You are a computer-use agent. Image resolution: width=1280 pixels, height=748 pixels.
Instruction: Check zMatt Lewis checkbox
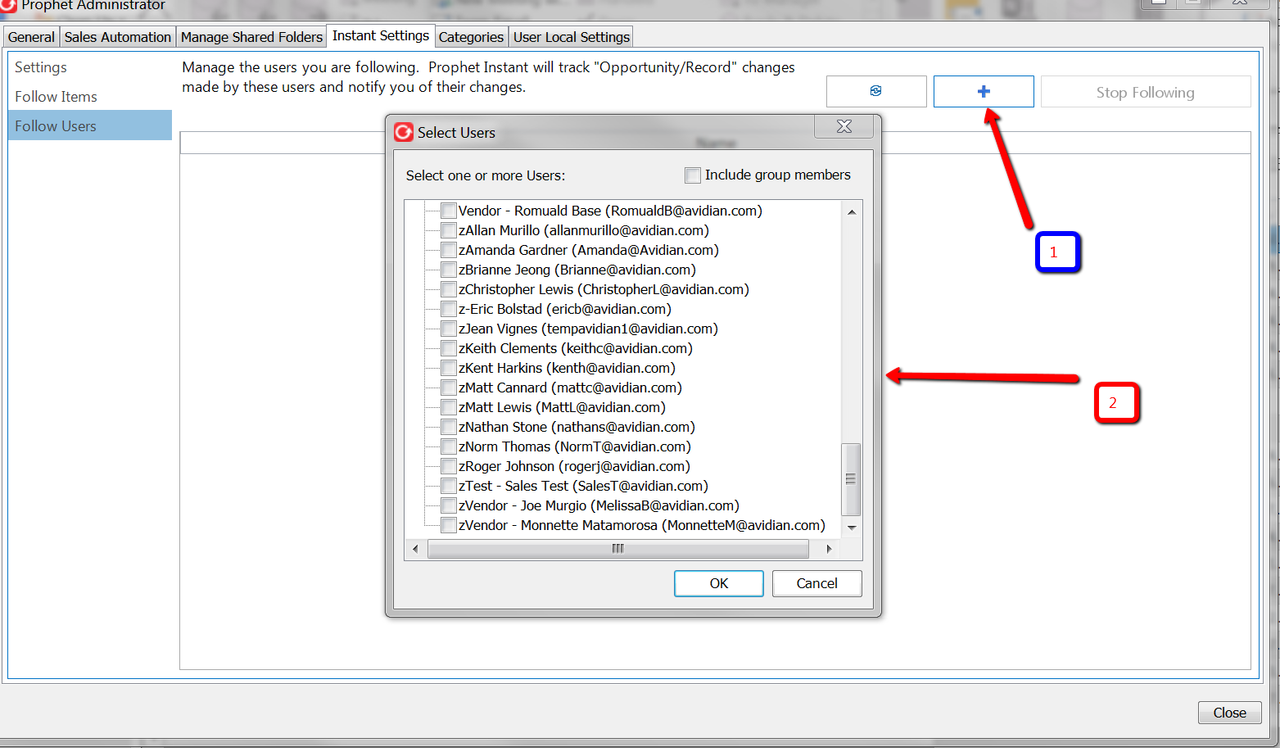pyautogui.click(x=449, y=407)
